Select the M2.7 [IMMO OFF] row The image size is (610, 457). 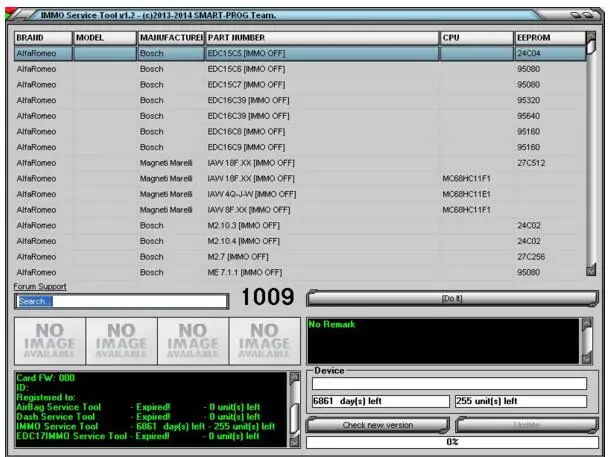coord(300,257)
